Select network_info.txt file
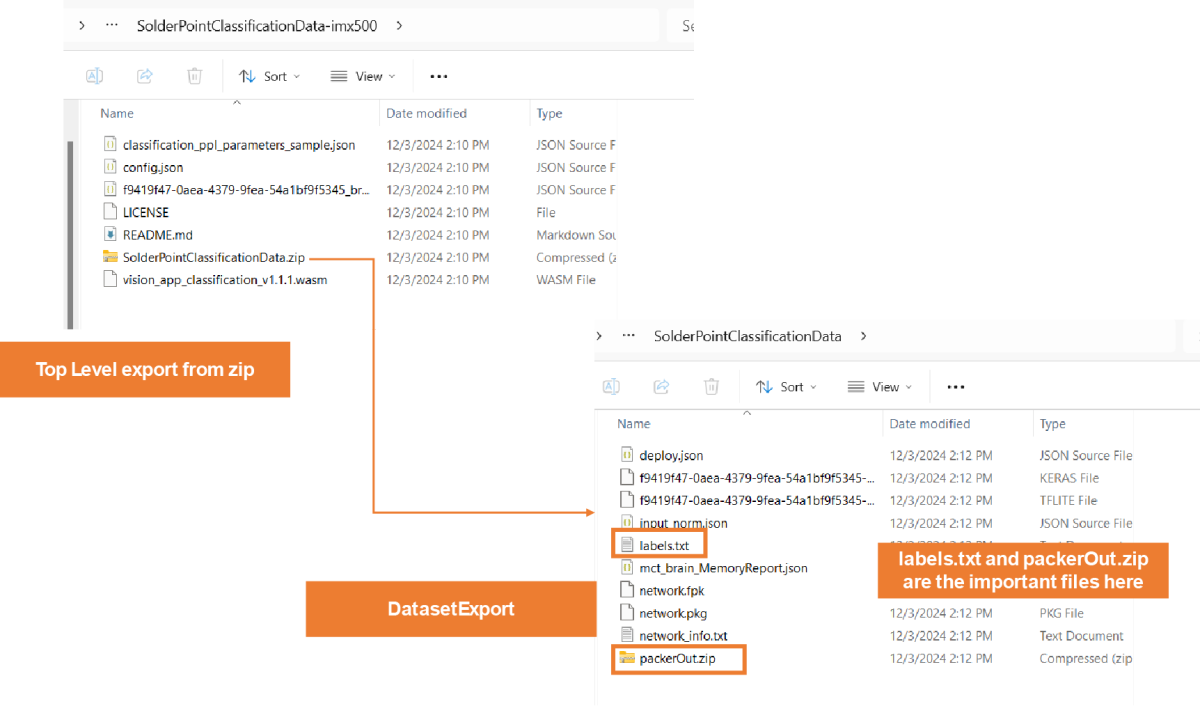The width and height of the screenshot is (1200, 706). pos(683,636)
